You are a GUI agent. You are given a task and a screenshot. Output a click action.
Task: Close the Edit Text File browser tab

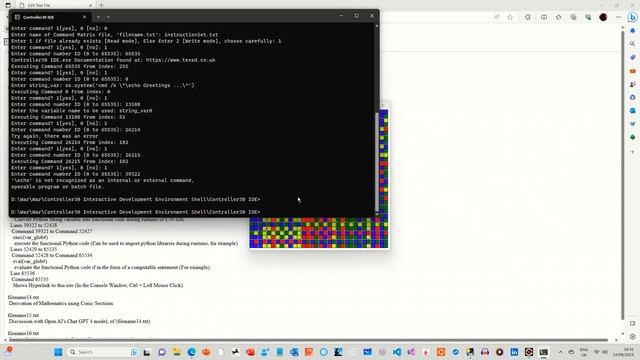point(90,5)
